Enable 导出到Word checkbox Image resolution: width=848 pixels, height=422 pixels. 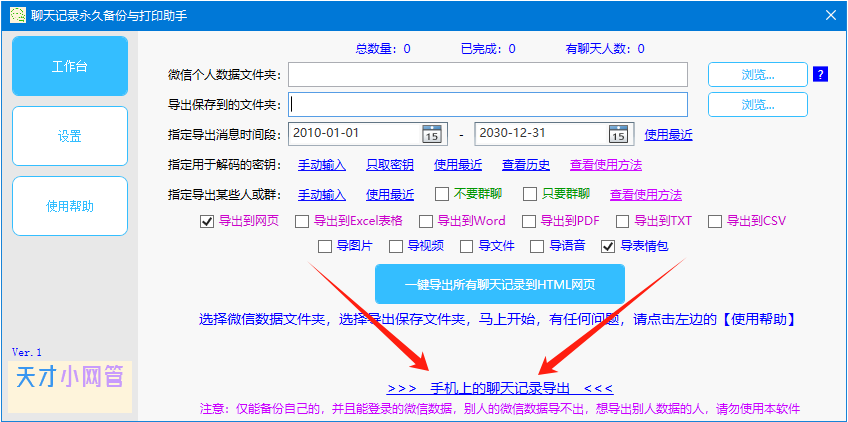coord(426,221)
